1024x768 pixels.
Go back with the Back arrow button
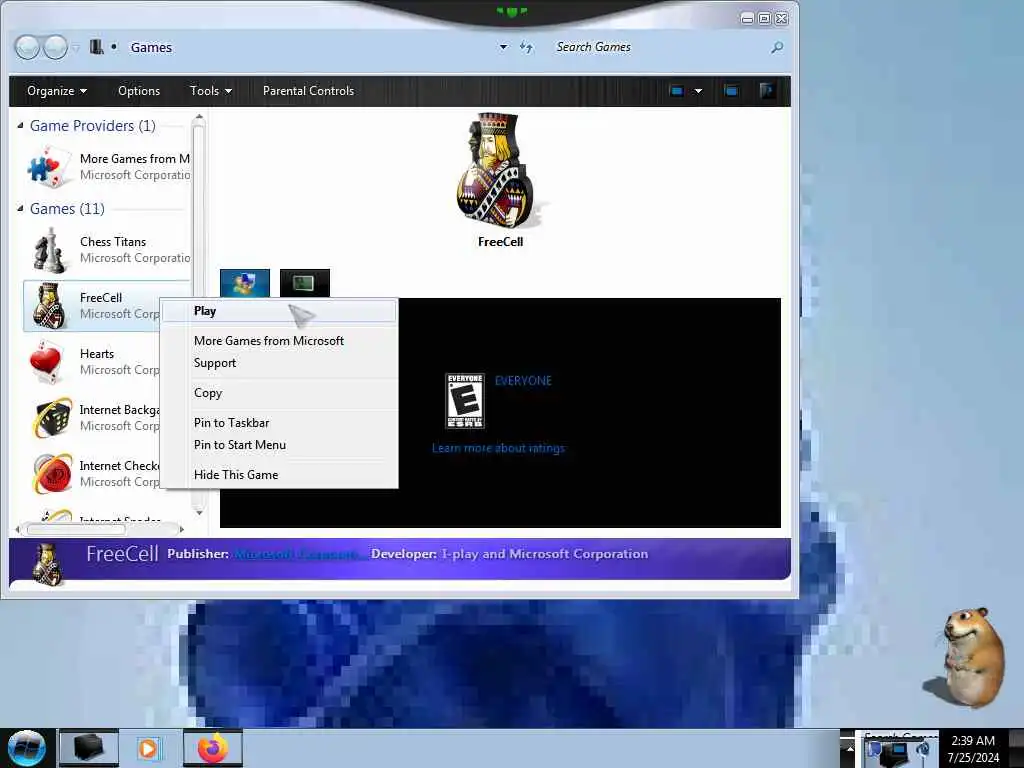(x=27, y=47)
